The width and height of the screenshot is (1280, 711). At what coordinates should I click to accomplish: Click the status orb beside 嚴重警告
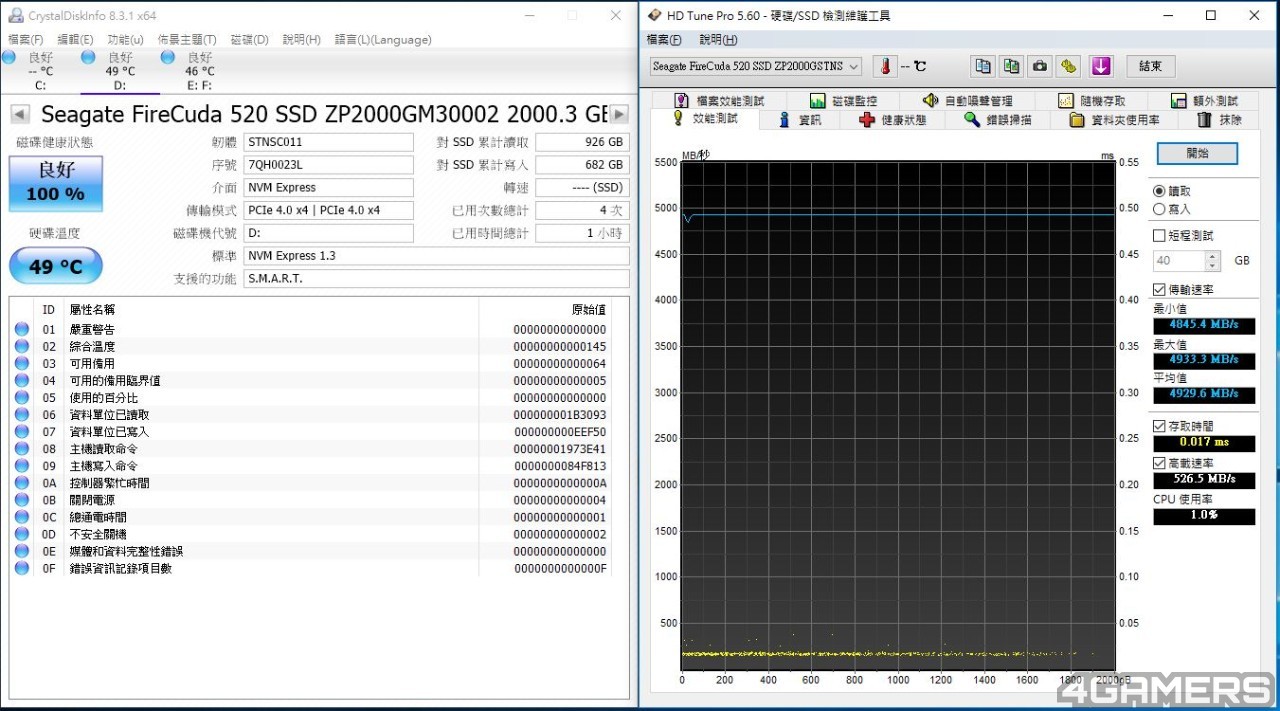click(22, 329)
